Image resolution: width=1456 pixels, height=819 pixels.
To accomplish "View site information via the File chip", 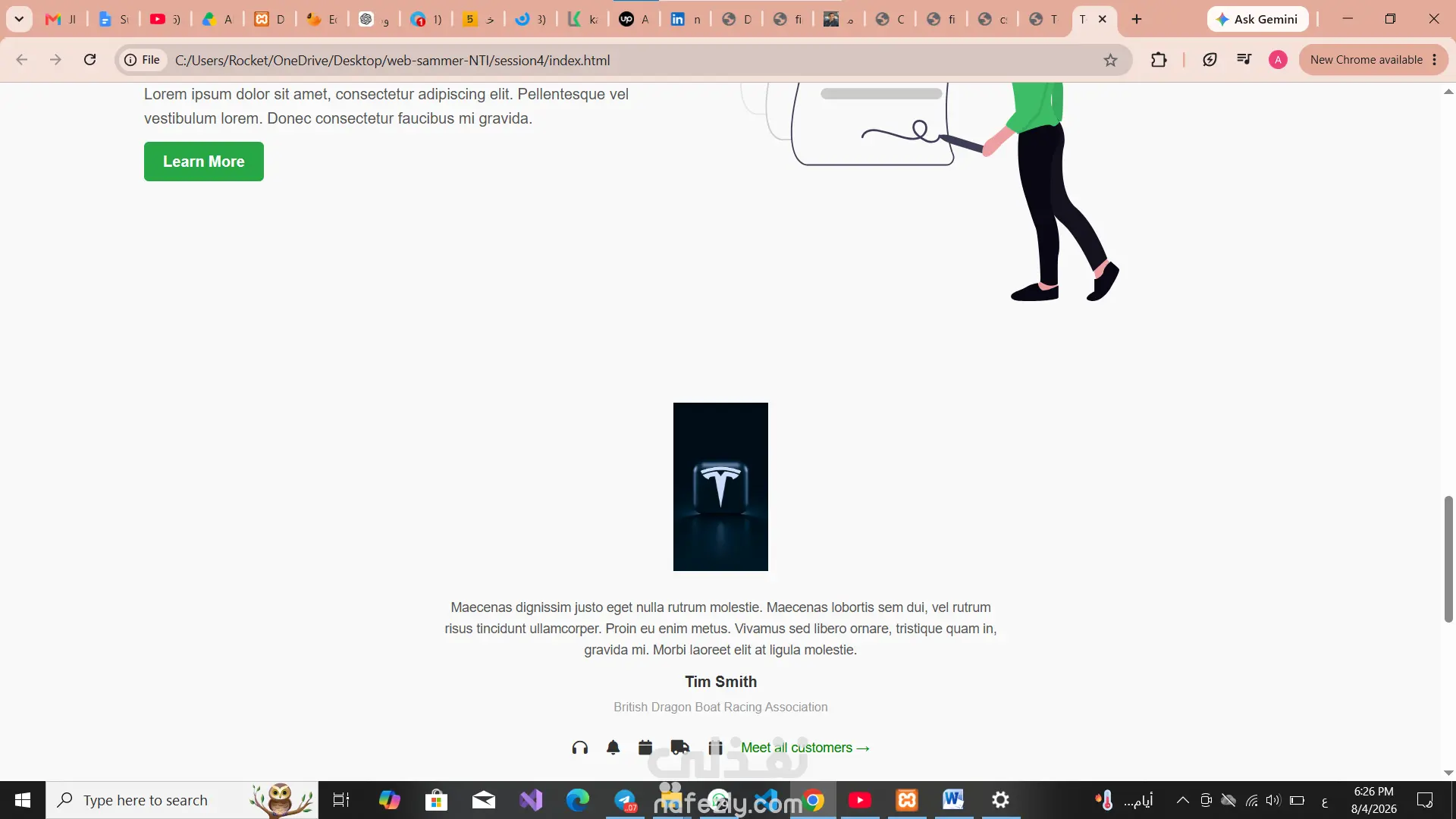I will (143, 60).
